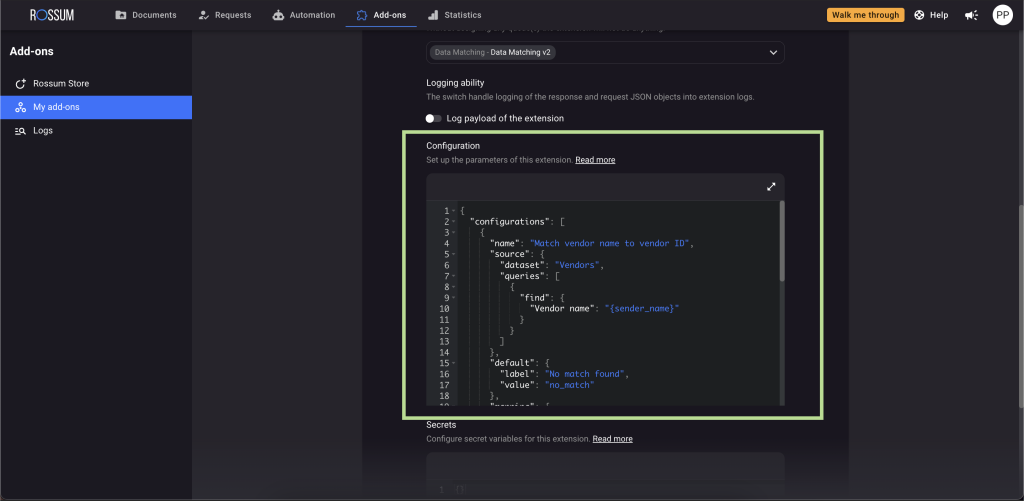
Task: Expand the configuration editor to fullscreen
Action: (x=771, y=187)
